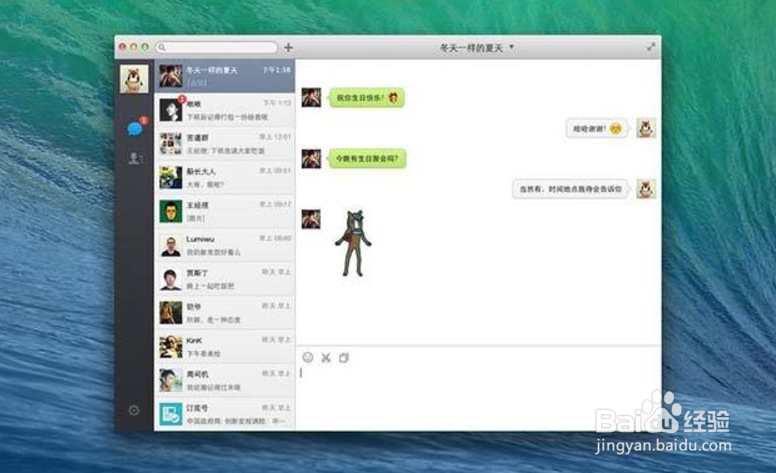Click my avatar beside the 哈哈谢谢 reply
Viewport: 776px width, 473px height.
646,128
